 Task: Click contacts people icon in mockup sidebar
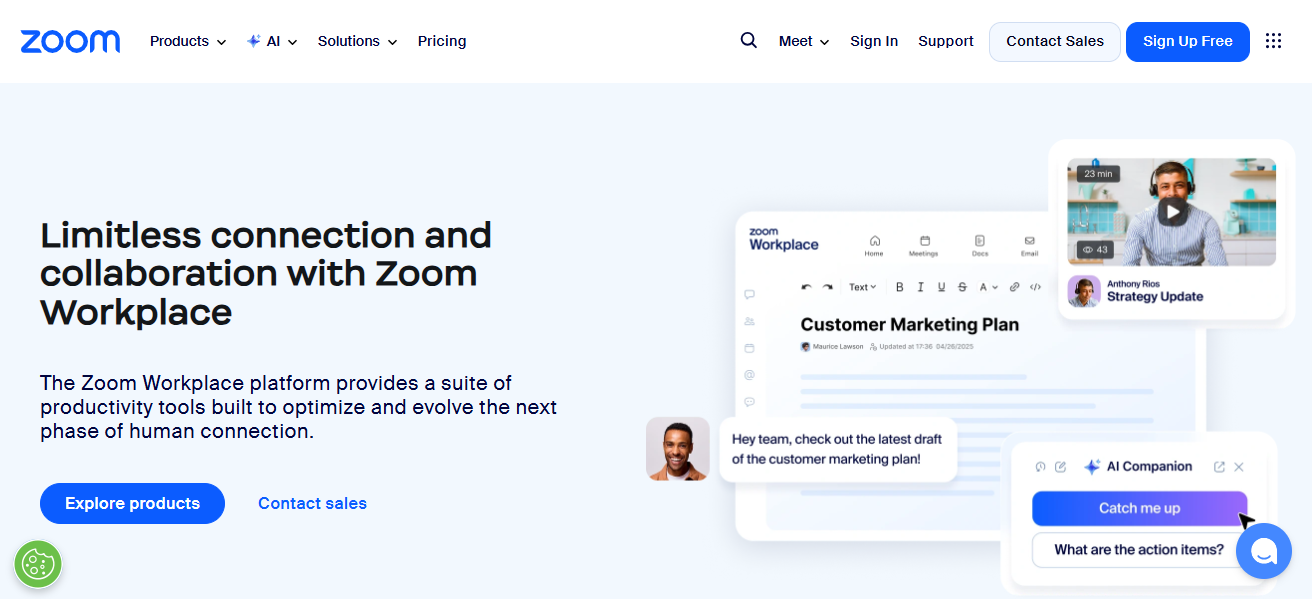click(749, 321)
